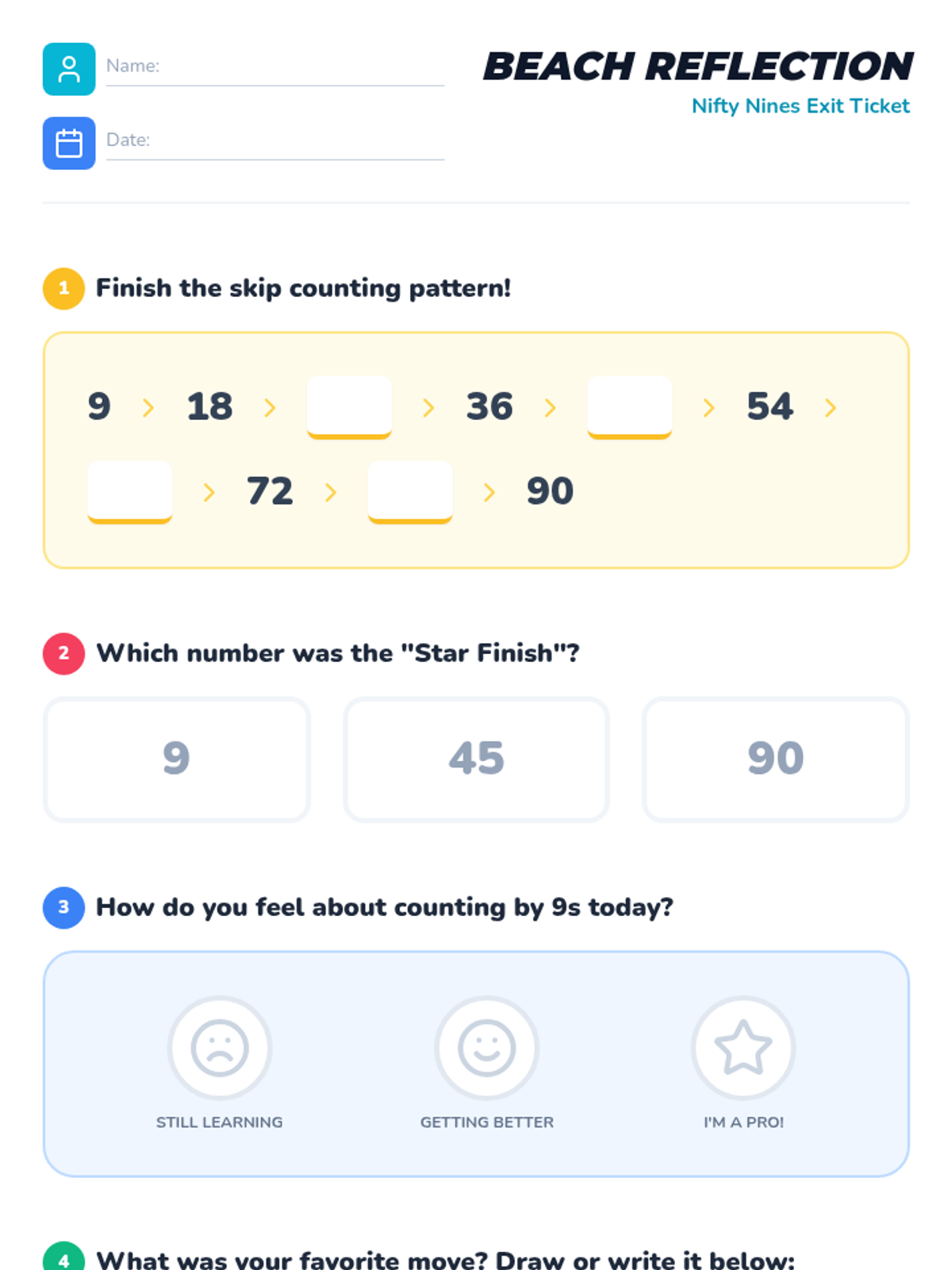Select answer card 45 for Star Finish
Viewport: 952px width, 1270px height.
pyautogui.click(x=476, y=759)
